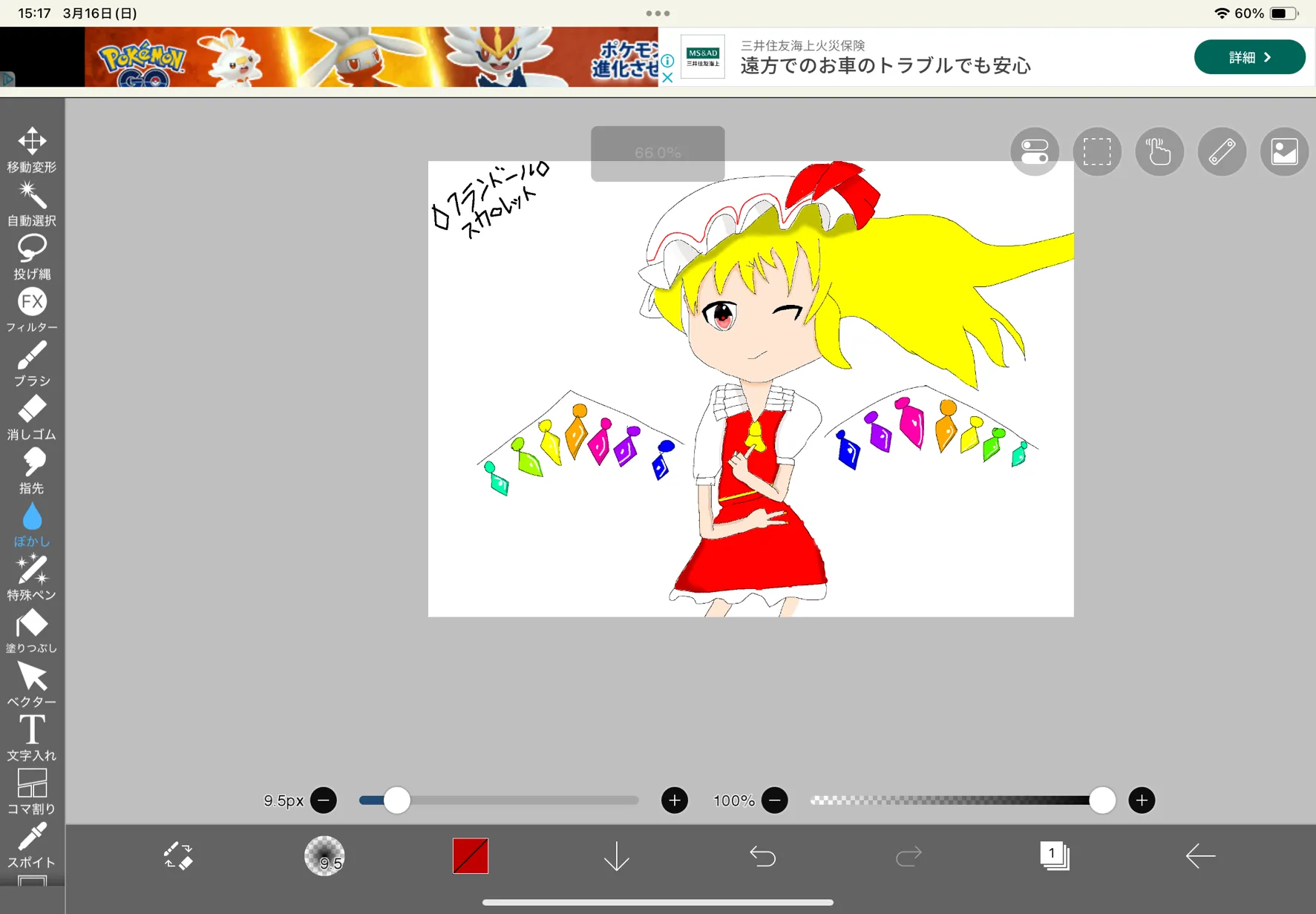Select the 自動選択 magic wand tool
This screenshot has width=1316, height=914.
pyautogui.click(x=32, y=203)
